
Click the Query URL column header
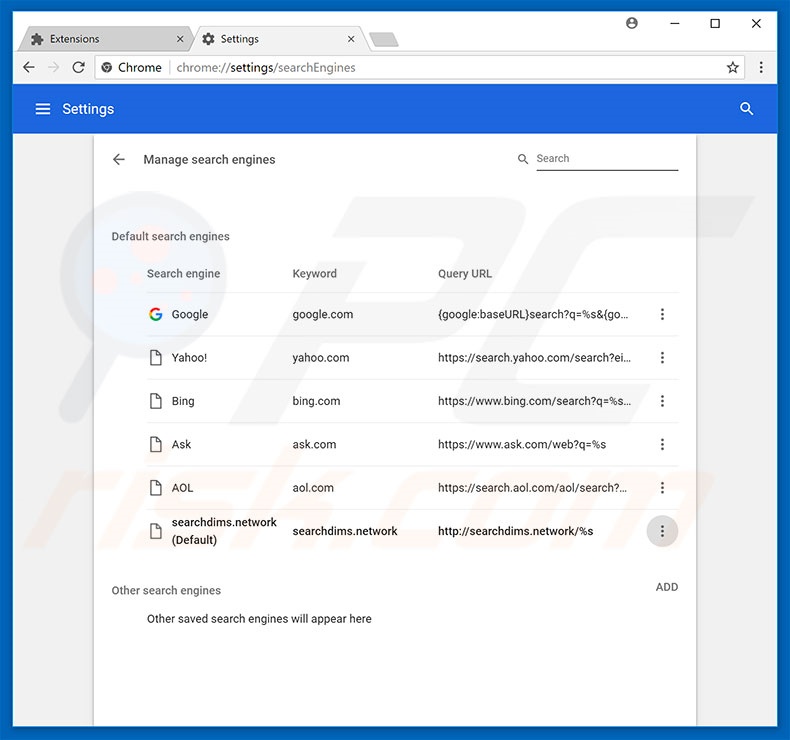[x=465, y=274]
